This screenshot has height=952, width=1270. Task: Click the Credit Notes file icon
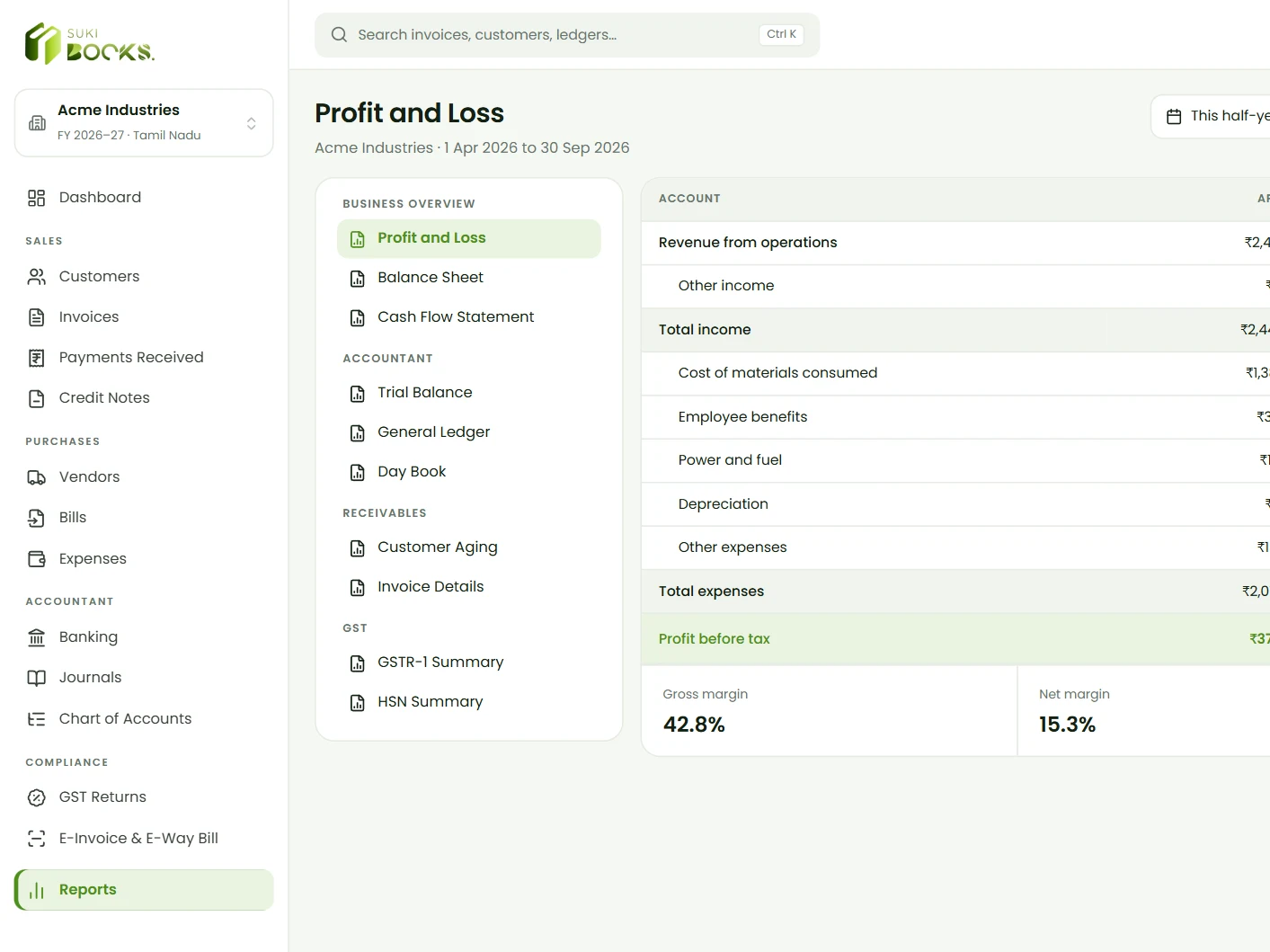tap(36, 398)
